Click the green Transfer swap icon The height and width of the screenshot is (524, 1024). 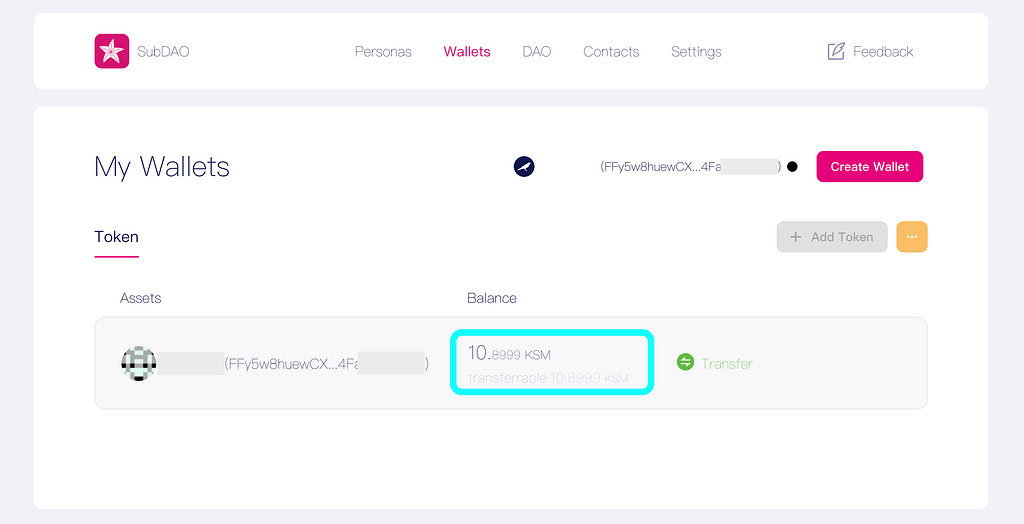click(x=685, y=362)
